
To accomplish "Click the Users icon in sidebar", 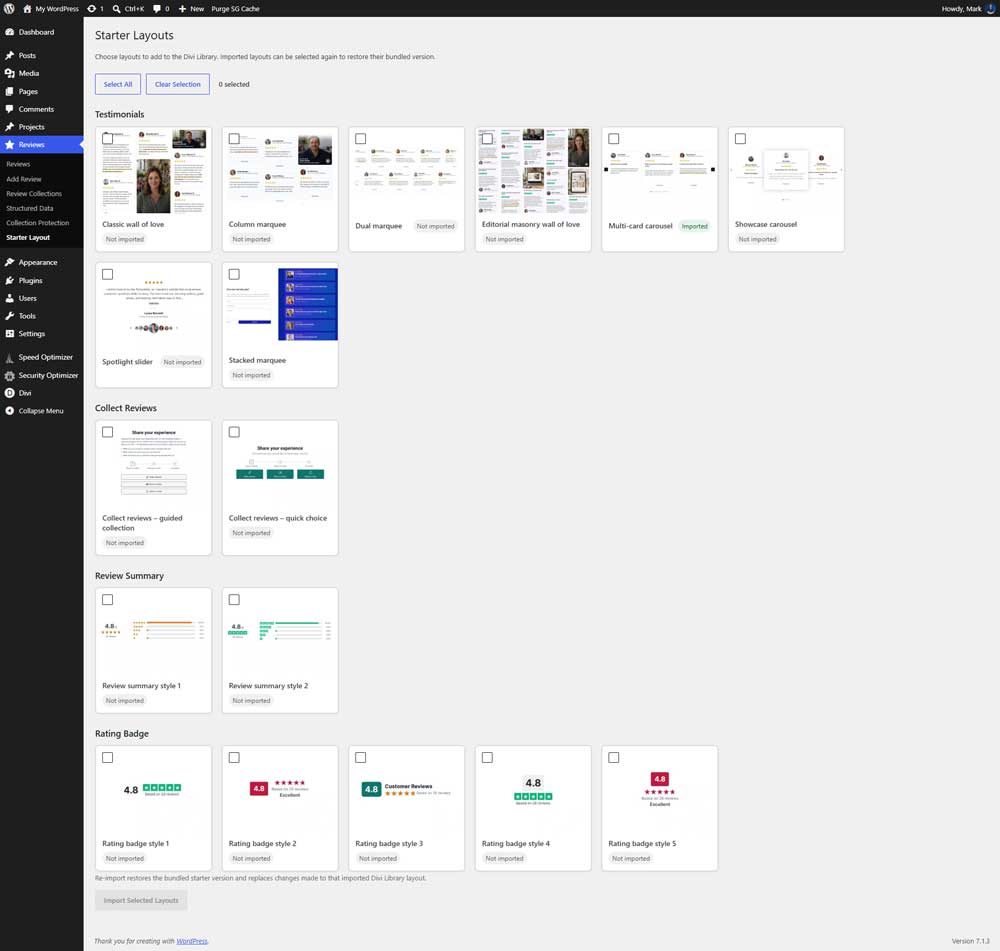I will [x=10, y=299].
